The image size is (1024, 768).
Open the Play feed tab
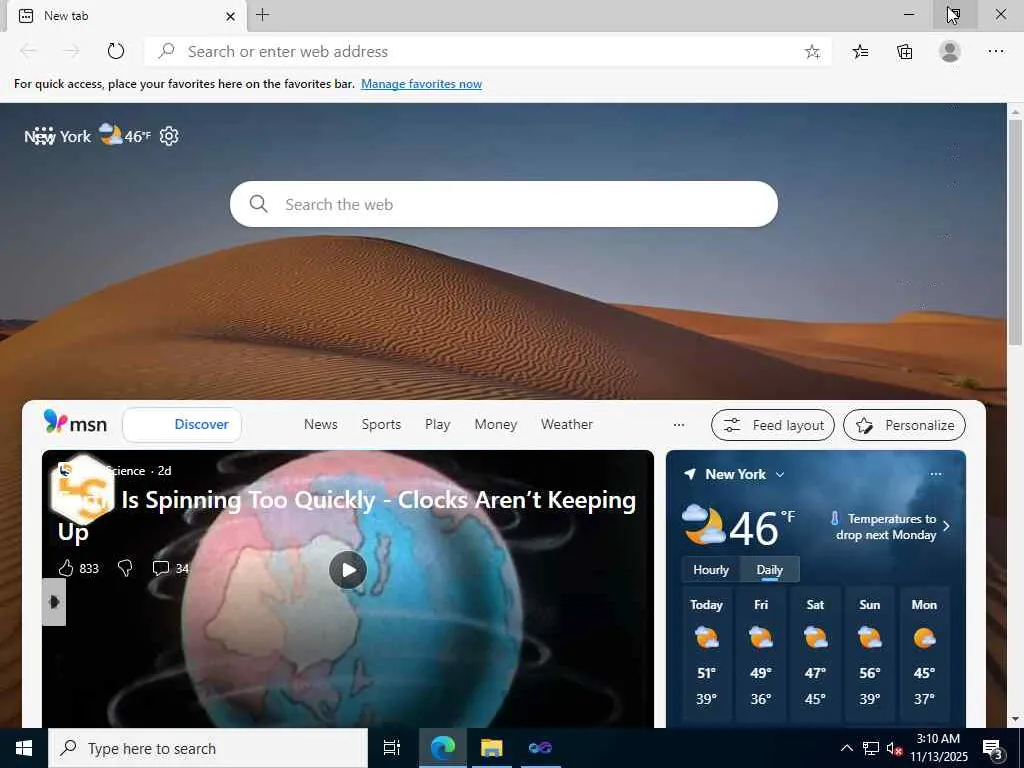tap(438, 424)
